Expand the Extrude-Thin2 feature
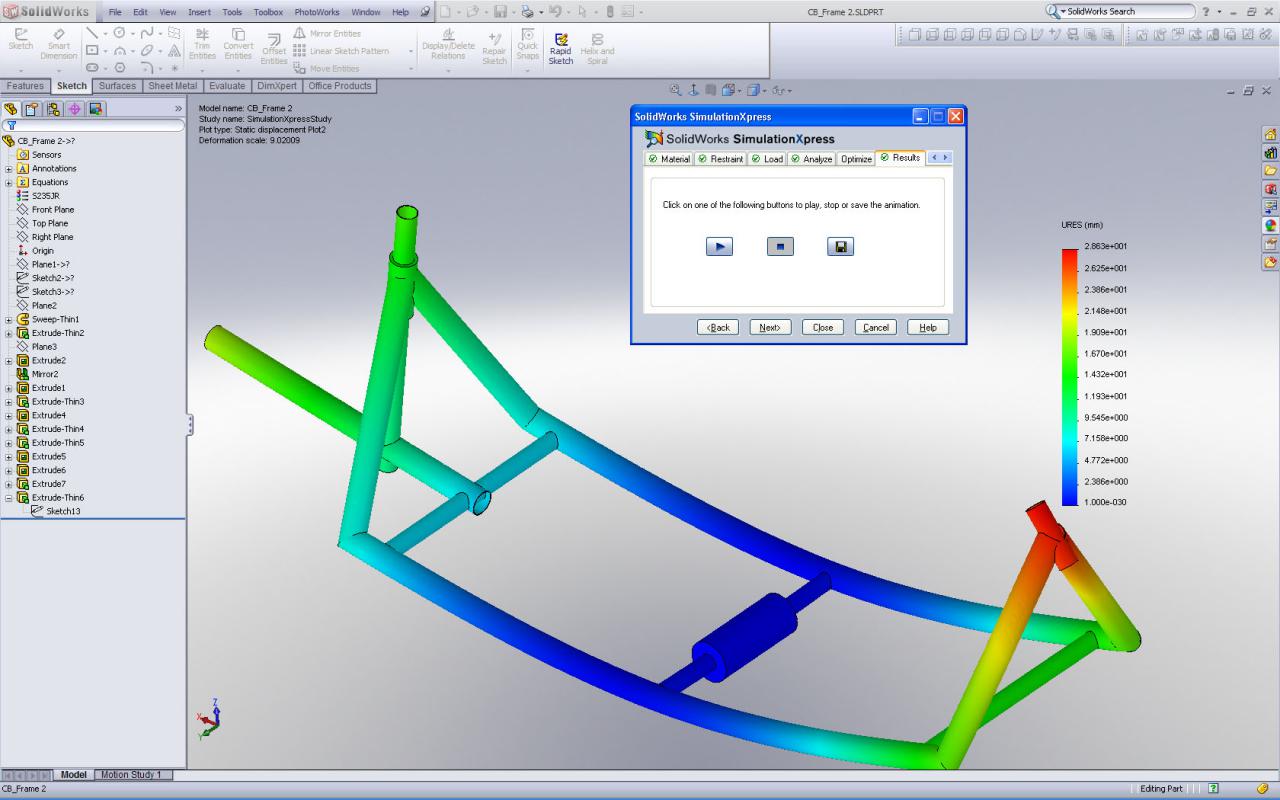The height and width of the screenshot is (800, 1280). 9,333
